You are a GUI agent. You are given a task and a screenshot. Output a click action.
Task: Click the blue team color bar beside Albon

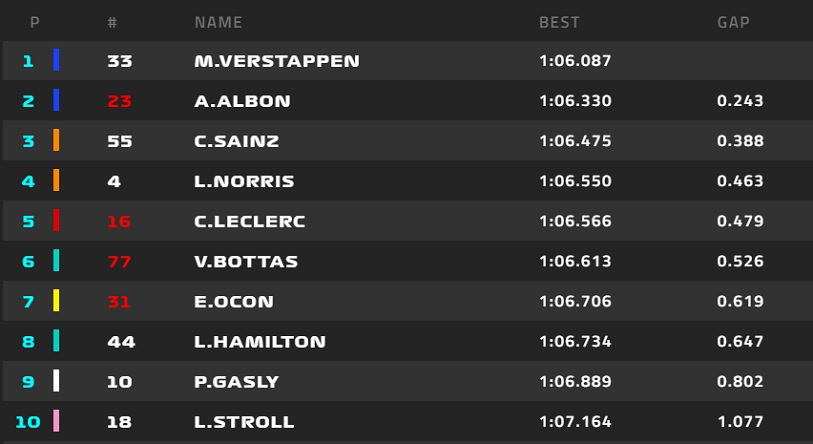click(57, 101)
